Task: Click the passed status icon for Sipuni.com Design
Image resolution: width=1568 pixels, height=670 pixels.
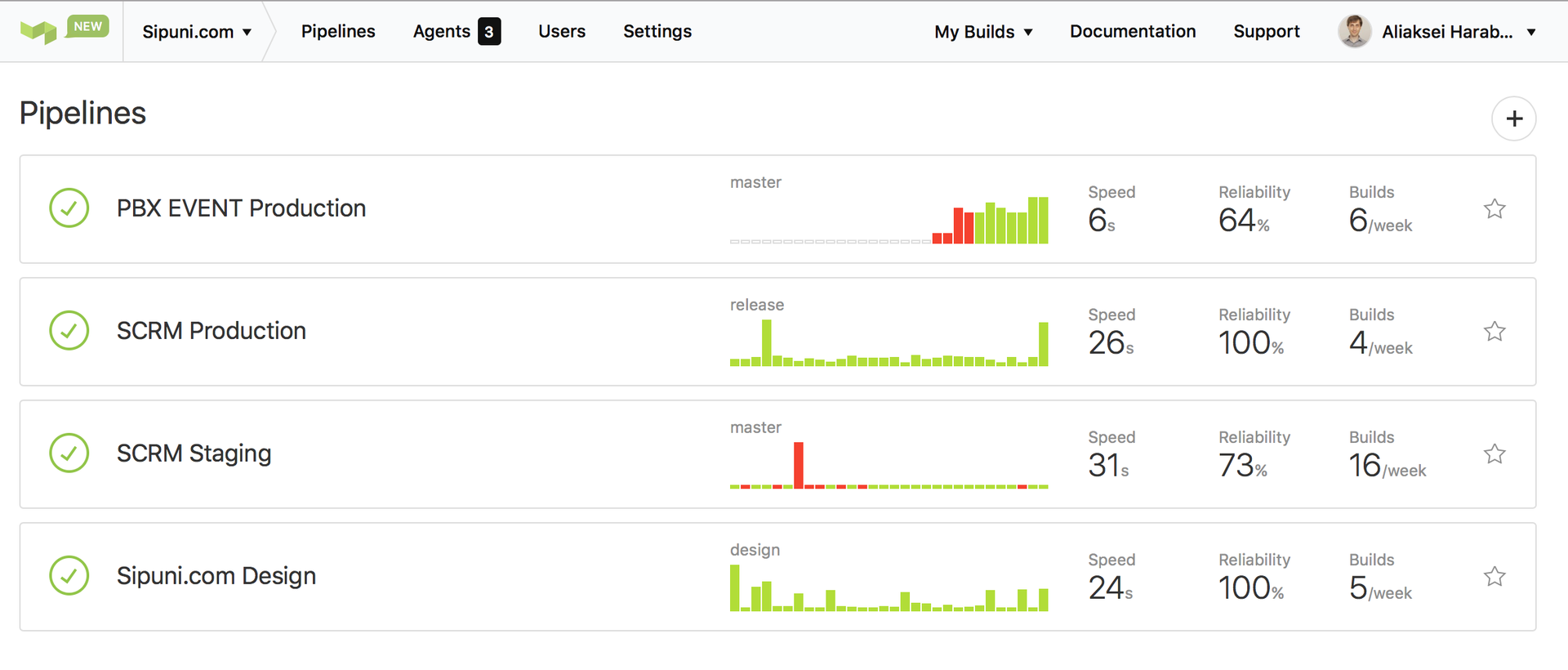Action: [x=69, y=576]
